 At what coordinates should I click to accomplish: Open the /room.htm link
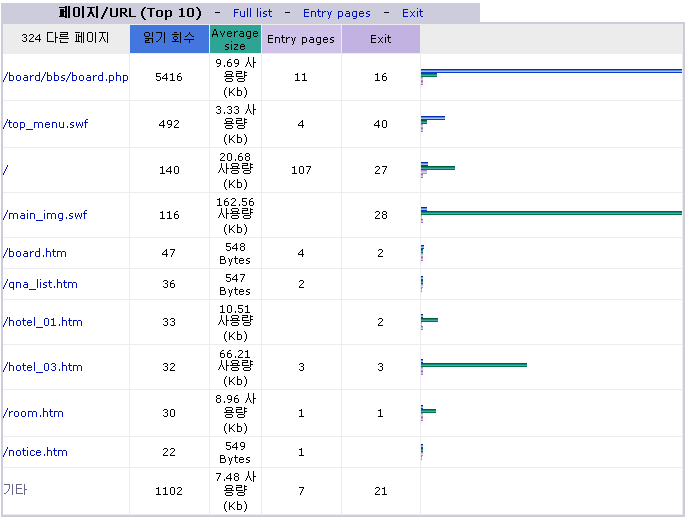[x=33, y=413]
